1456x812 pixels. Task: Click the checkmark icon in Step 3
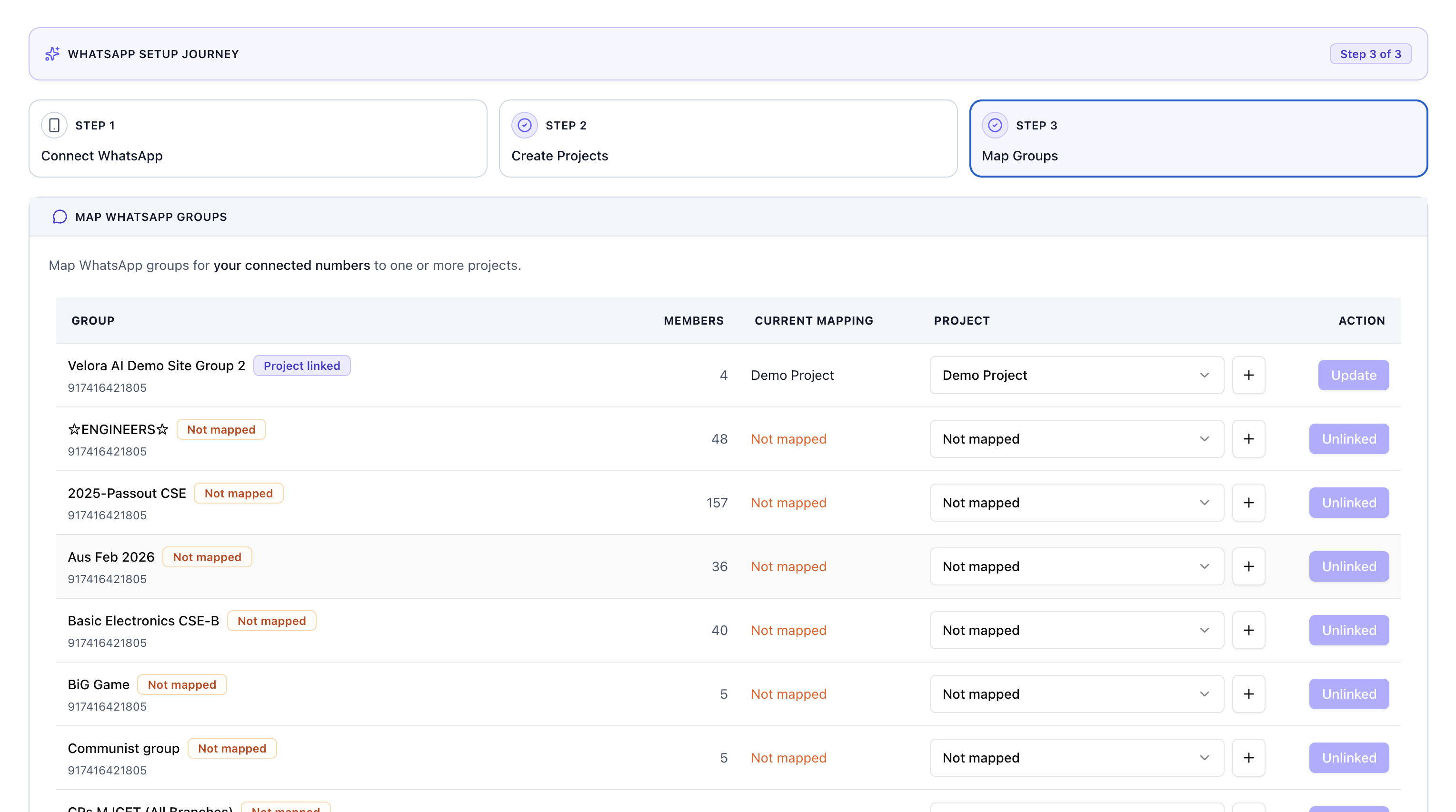(x=995, y=125)
